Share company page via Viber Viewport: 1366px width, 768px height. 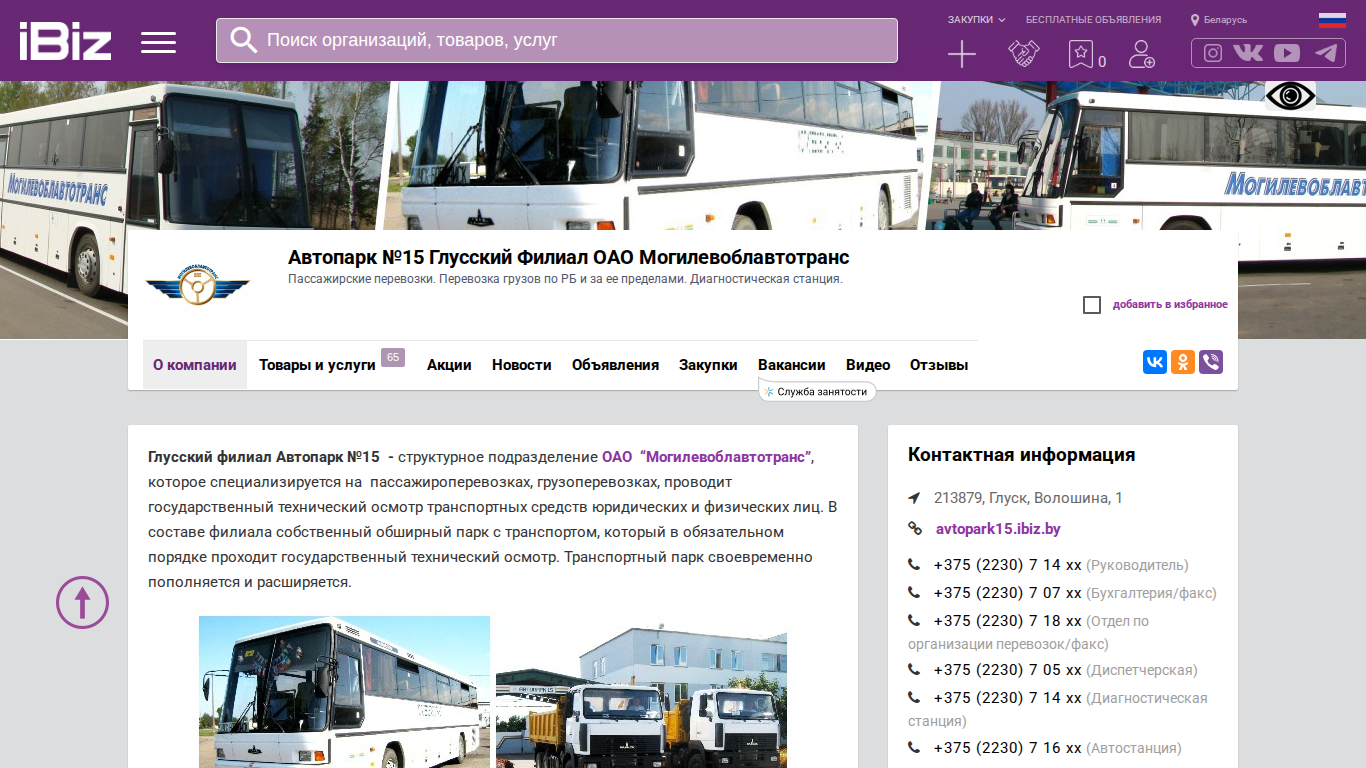(x=1211, y=362)
